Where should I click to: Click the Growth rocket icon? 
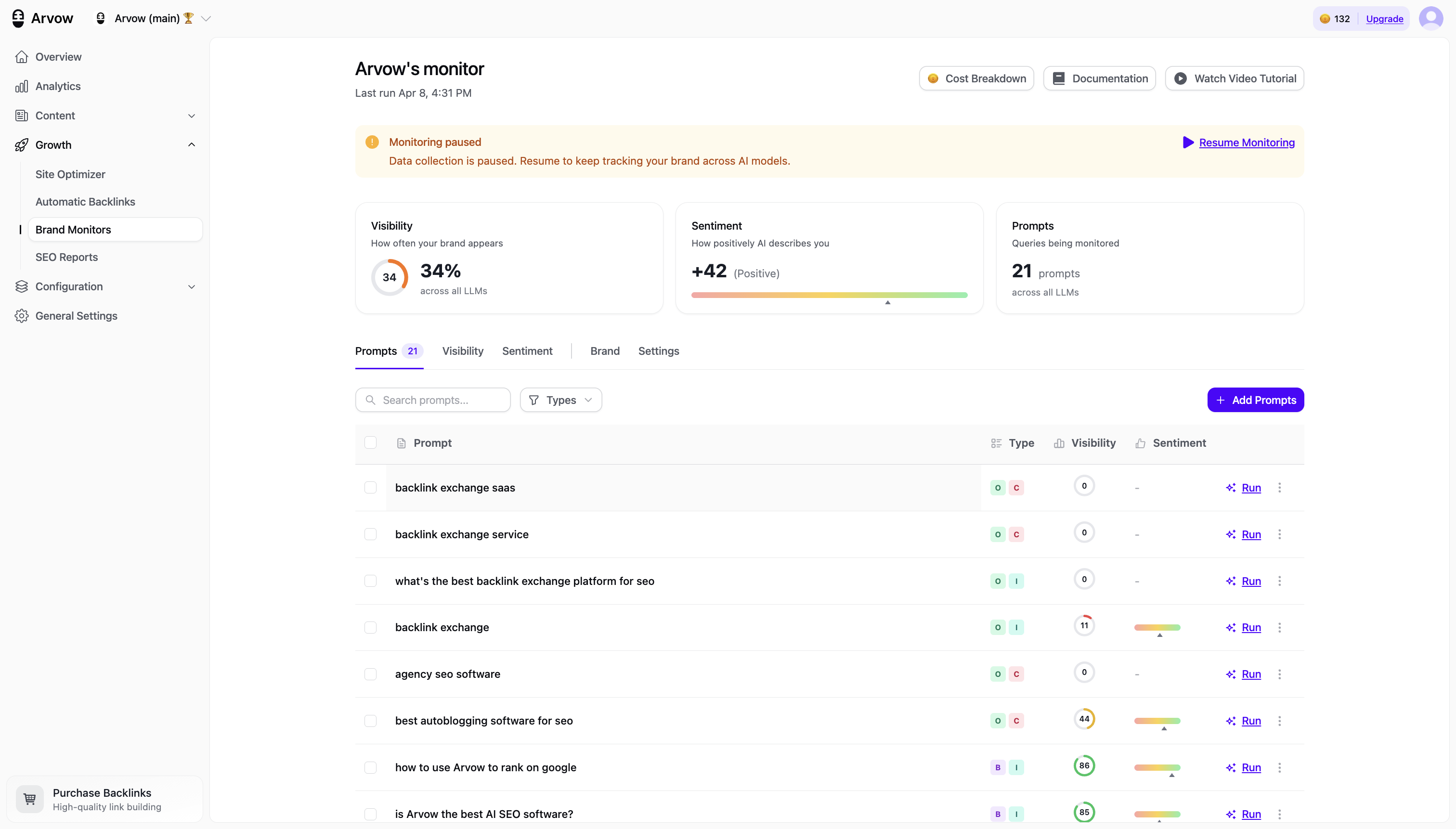click(22, 145)
